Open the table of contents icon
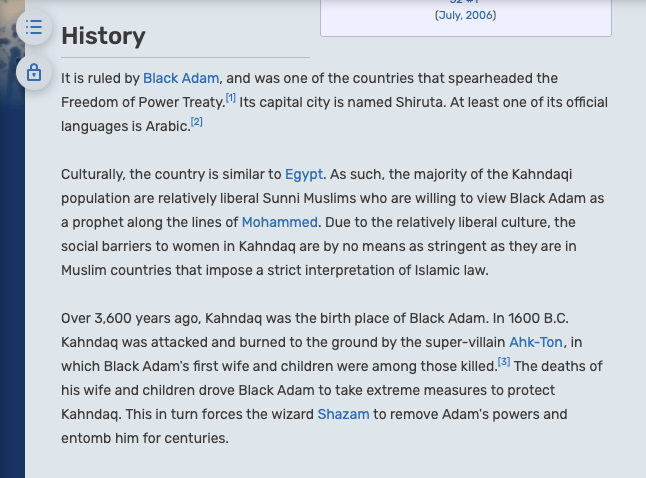 pyautogui.click(x=34, y=27)
